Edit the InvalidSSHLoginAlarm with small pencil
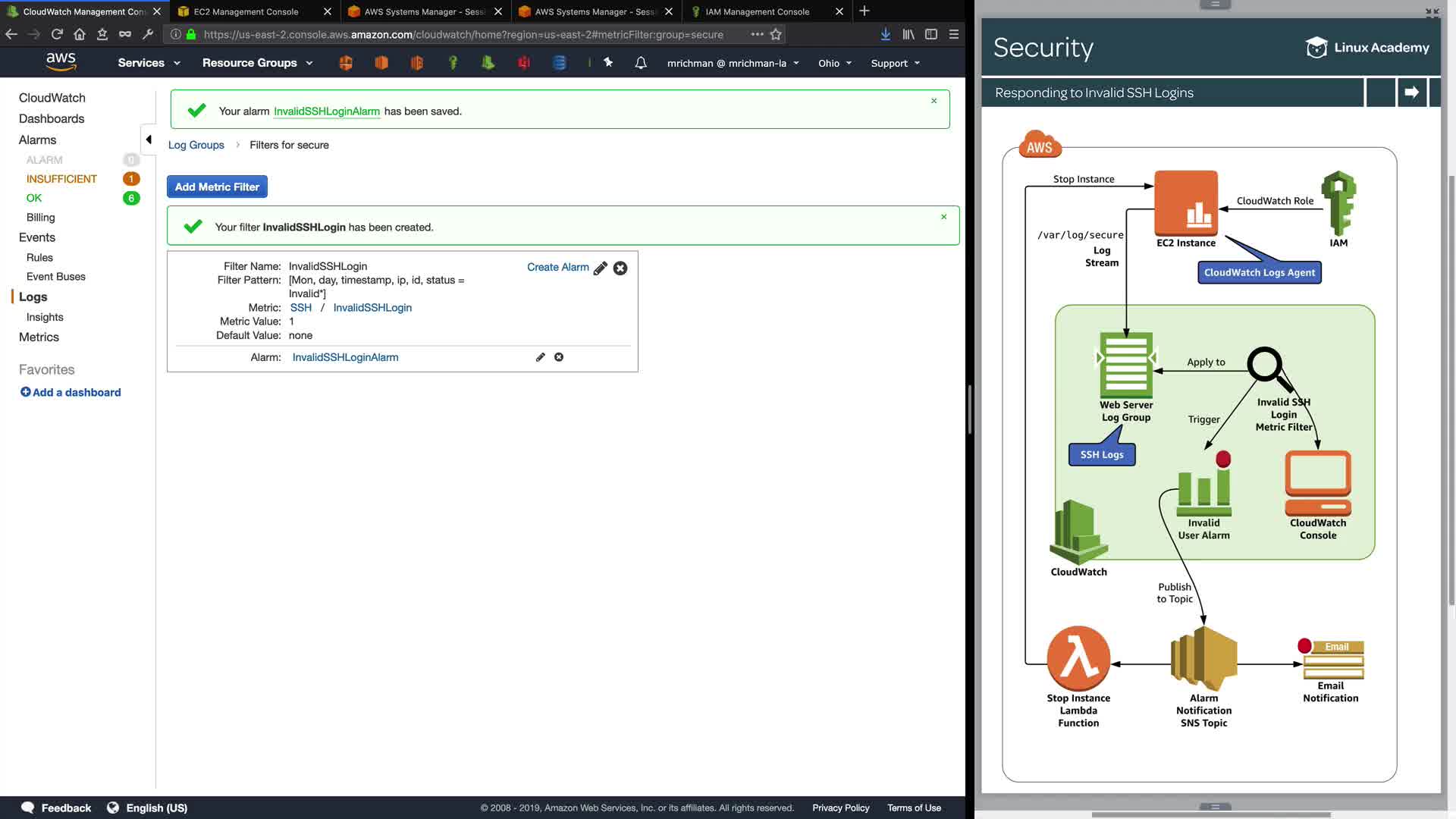This screenshot has height=819, width=1456. point(541,357)
